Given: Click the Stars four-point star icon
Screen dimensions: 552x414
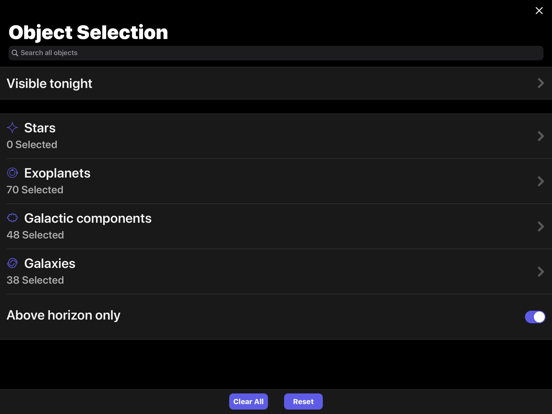Looking at the screenshot, I should pos(12,128).
